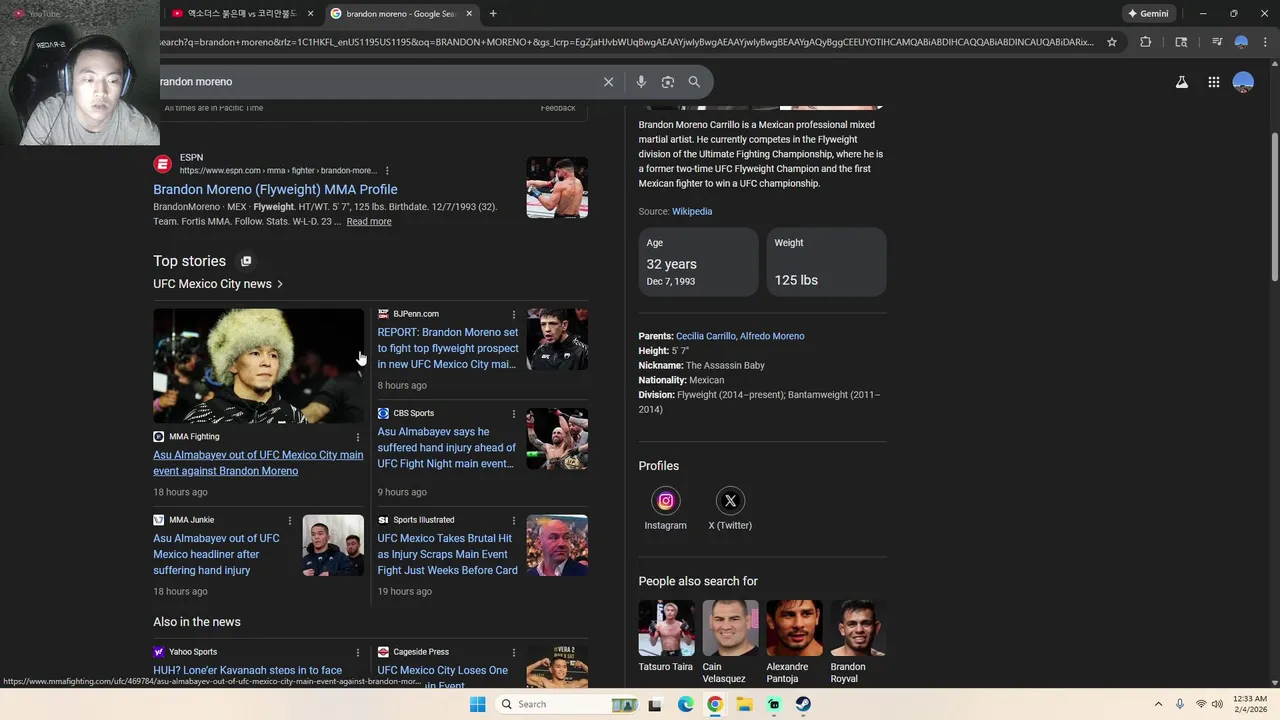Open Gemini in Chrome button
Viewport: 1280px width, 720px height.
pyautogui.click(x=1148, y=14)
